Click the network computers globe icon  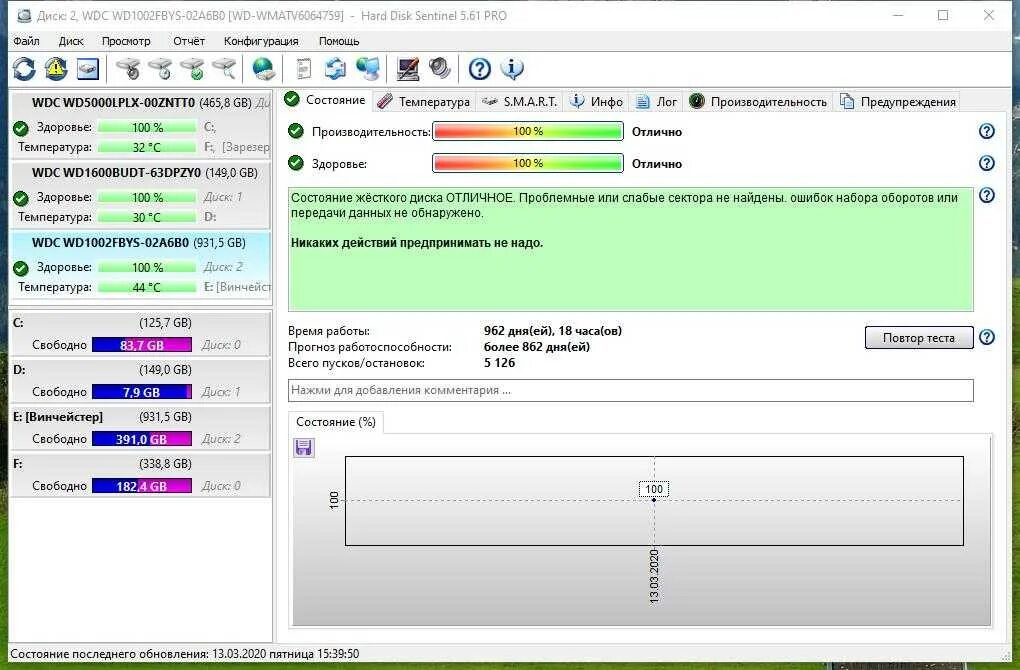pyautogui.click(x=368, y=68)
